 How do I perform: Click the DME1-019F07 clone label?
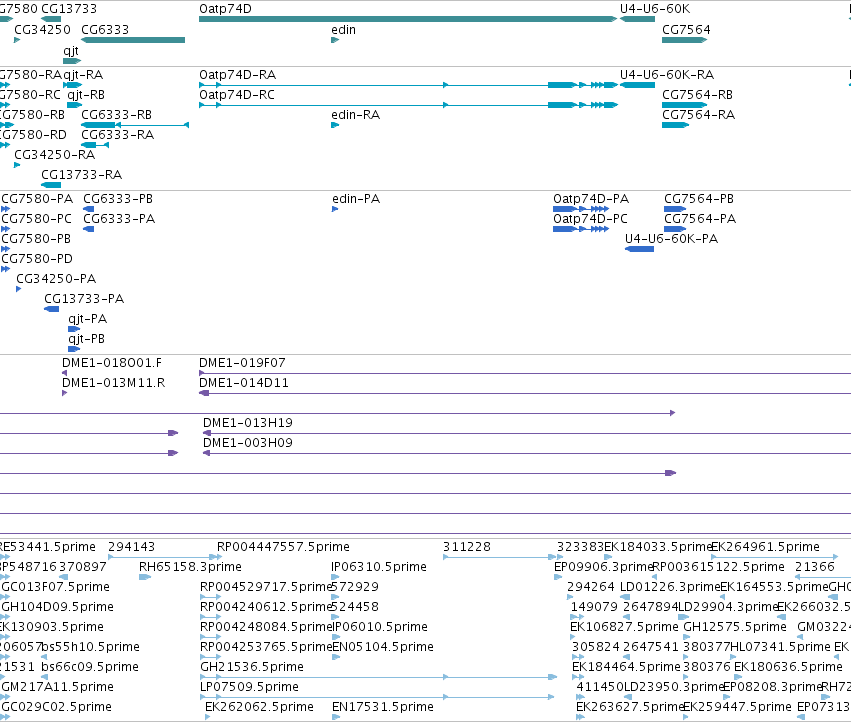click(242, 363)
